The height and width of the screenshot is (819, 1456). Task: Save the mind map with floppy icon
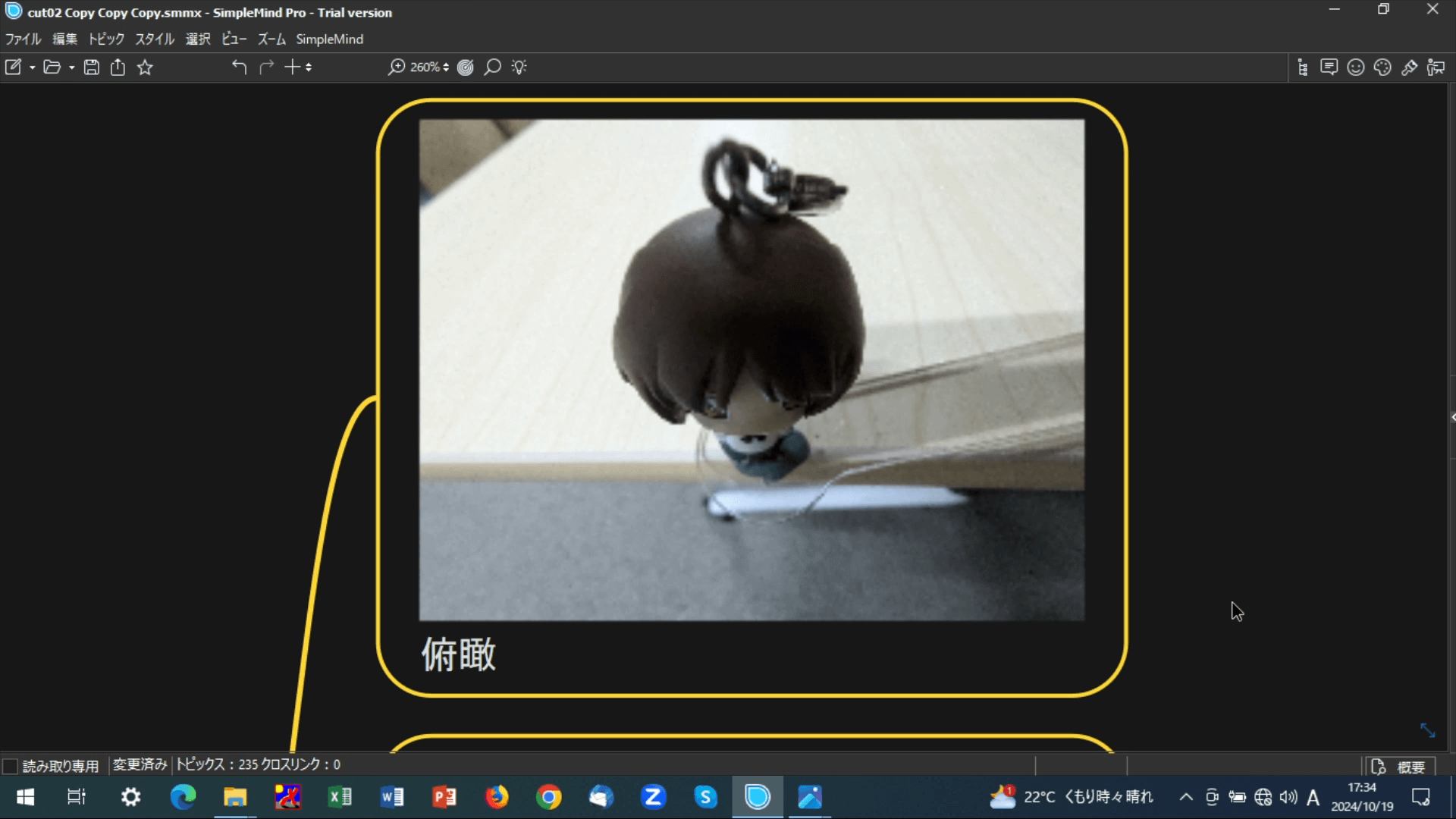(x=91, y=67)
